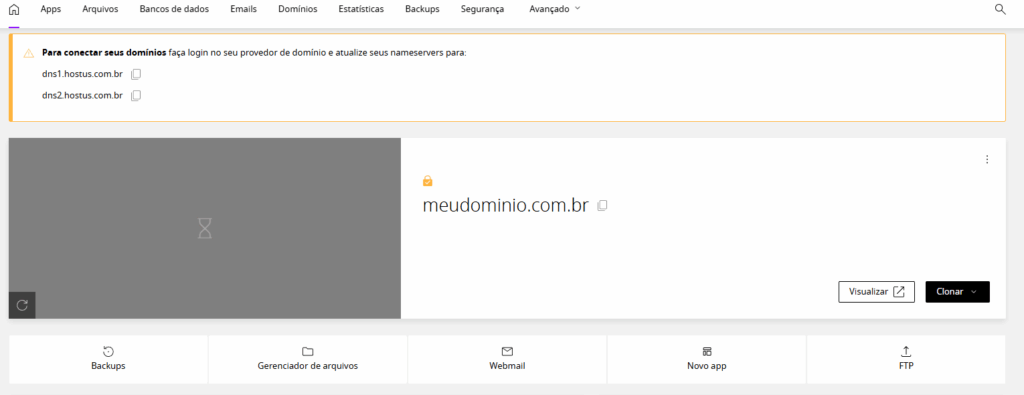Refresh the site preview screenshot
Screen dimensions: 1024x395
click(22, 305)
